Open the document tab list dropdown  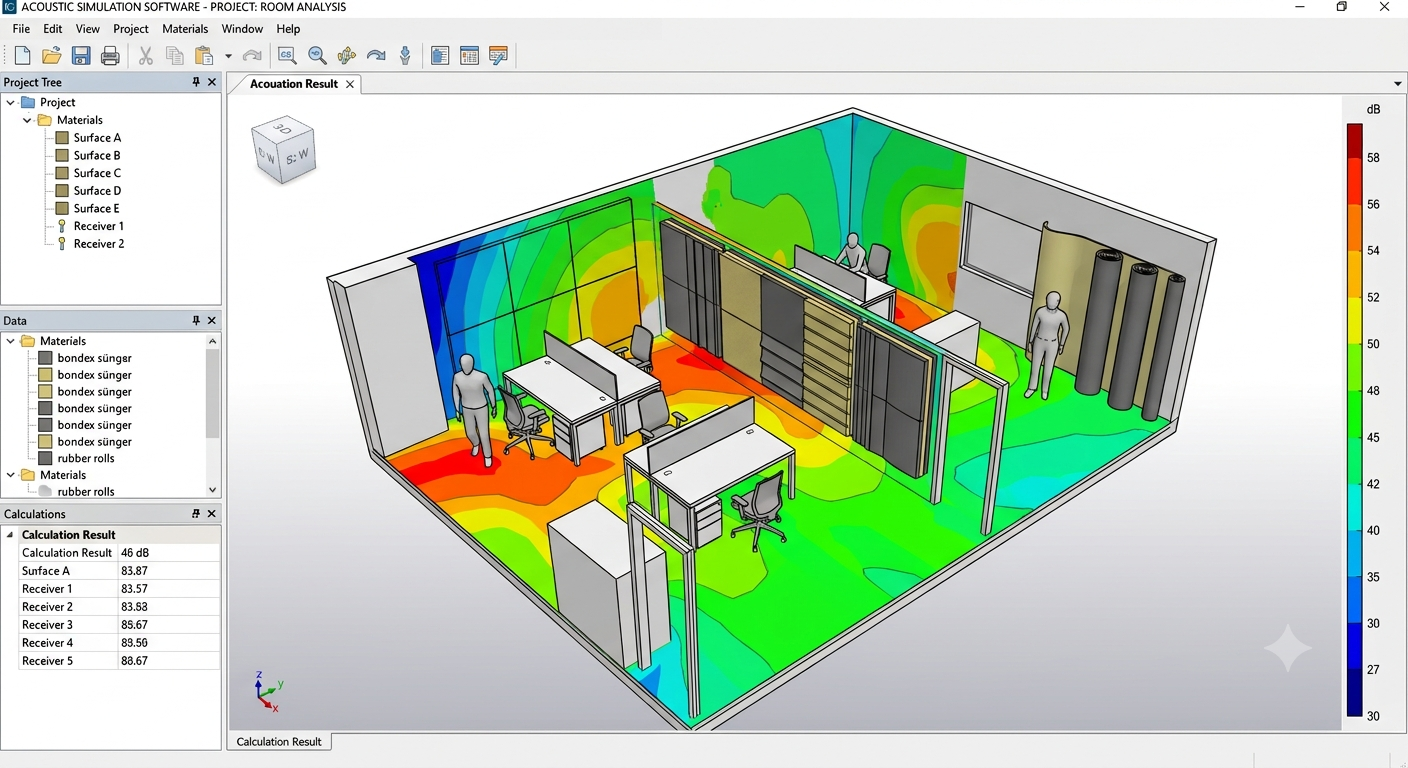pyautogui.click(x=1398, y=84)
